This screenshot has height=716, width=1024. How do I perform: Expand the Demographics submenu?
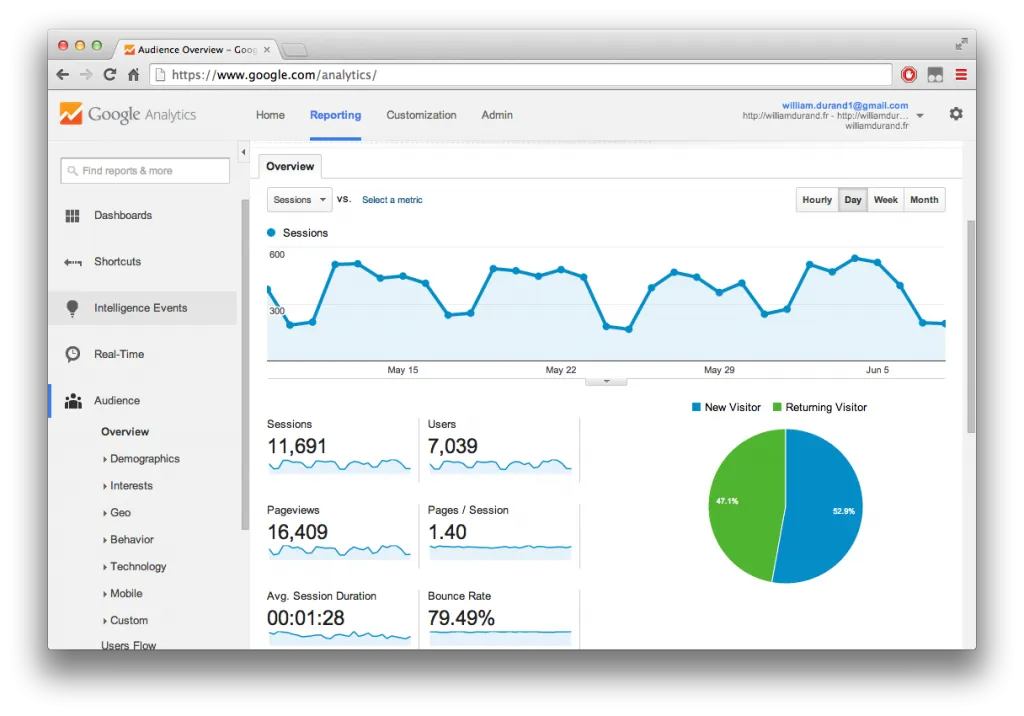(143, 458)
